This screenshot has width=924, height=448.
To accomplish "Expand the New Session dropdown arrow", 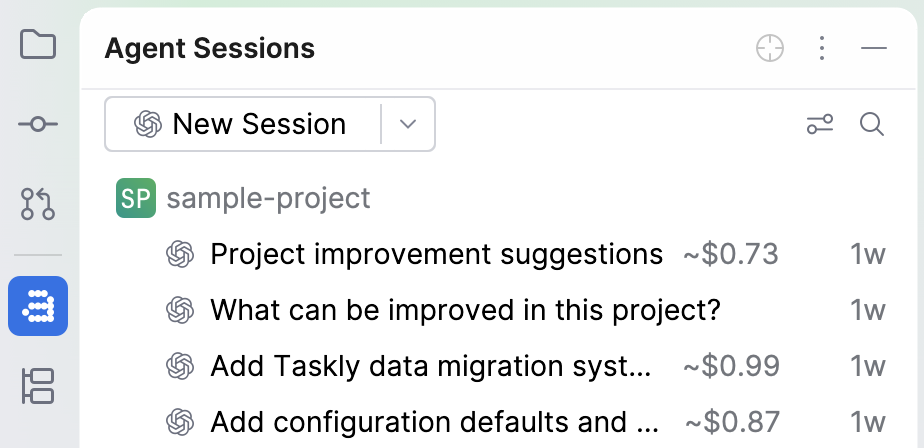I will click(408, 124).
